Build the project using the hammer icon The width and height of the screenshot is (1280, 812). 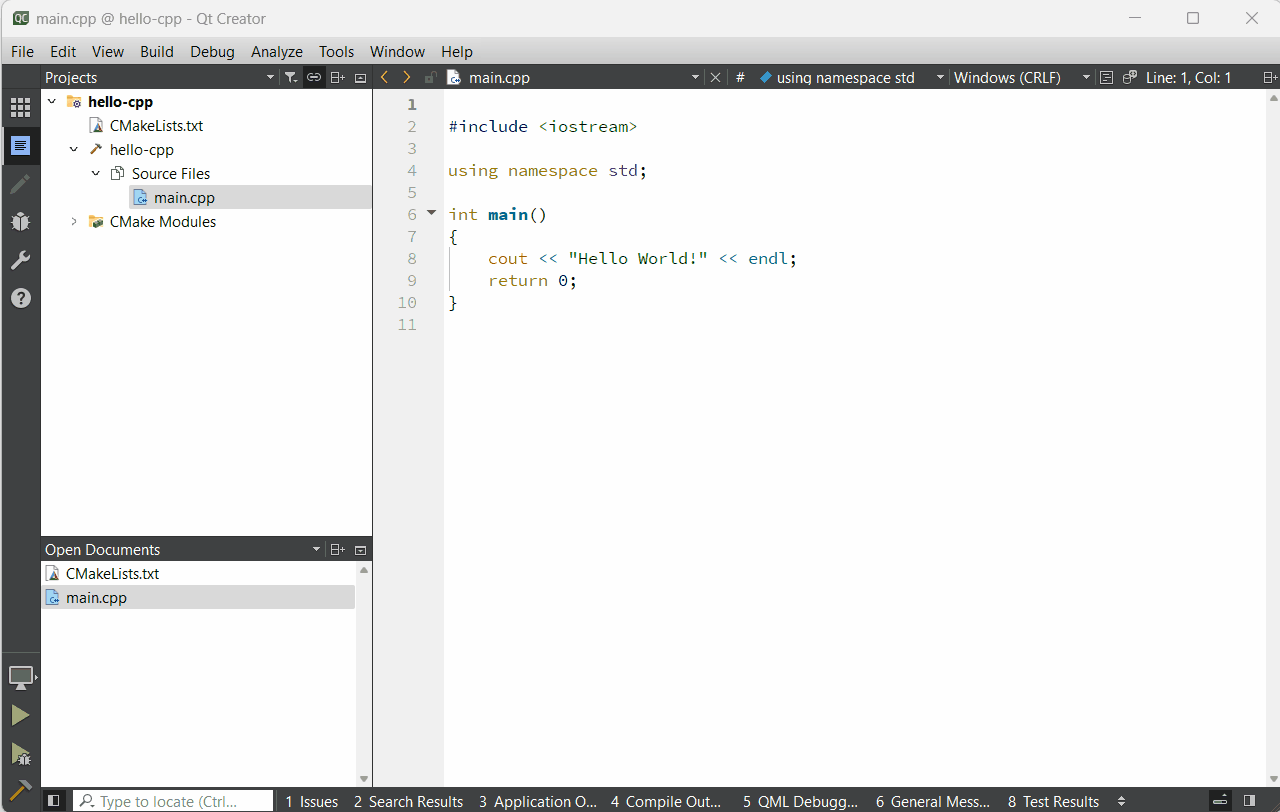click(x=20, y=790)
